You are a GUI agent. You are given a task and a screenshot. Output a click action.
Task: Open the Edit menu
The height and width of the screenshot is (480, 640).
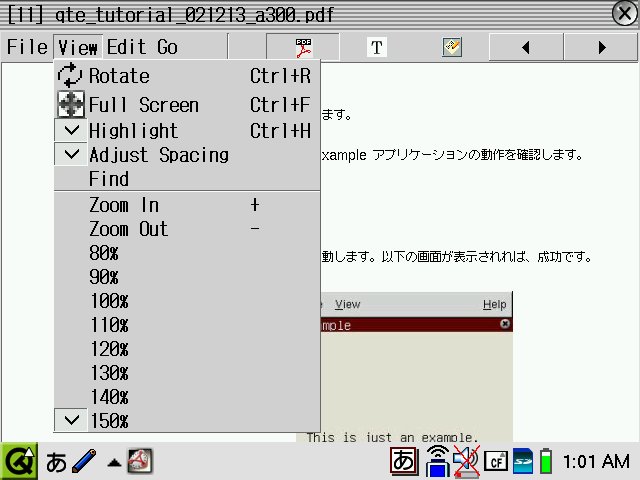(x=127, y=47)
